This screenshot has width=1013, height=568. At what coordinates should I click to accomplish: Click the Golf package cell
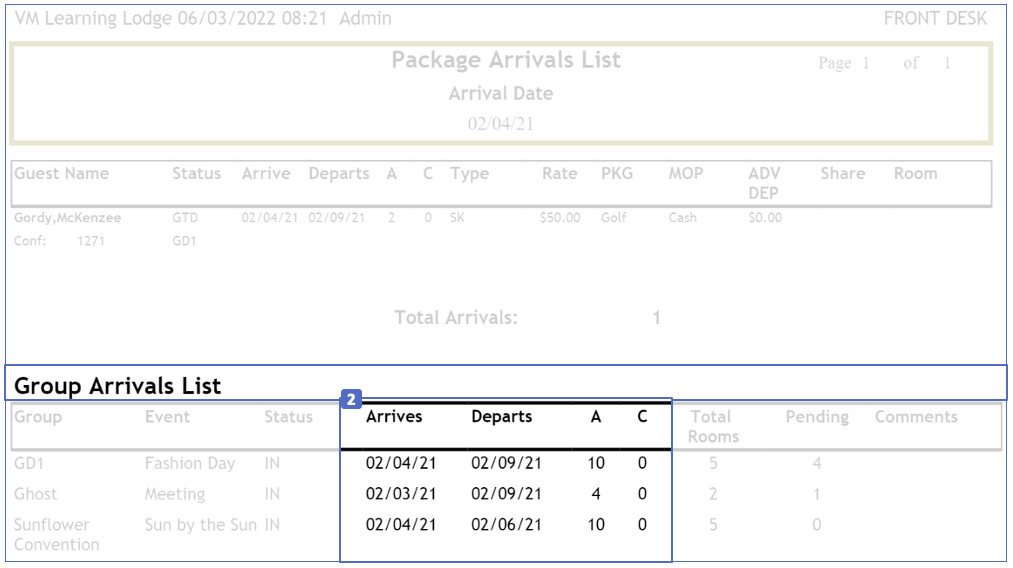point(614,217)
